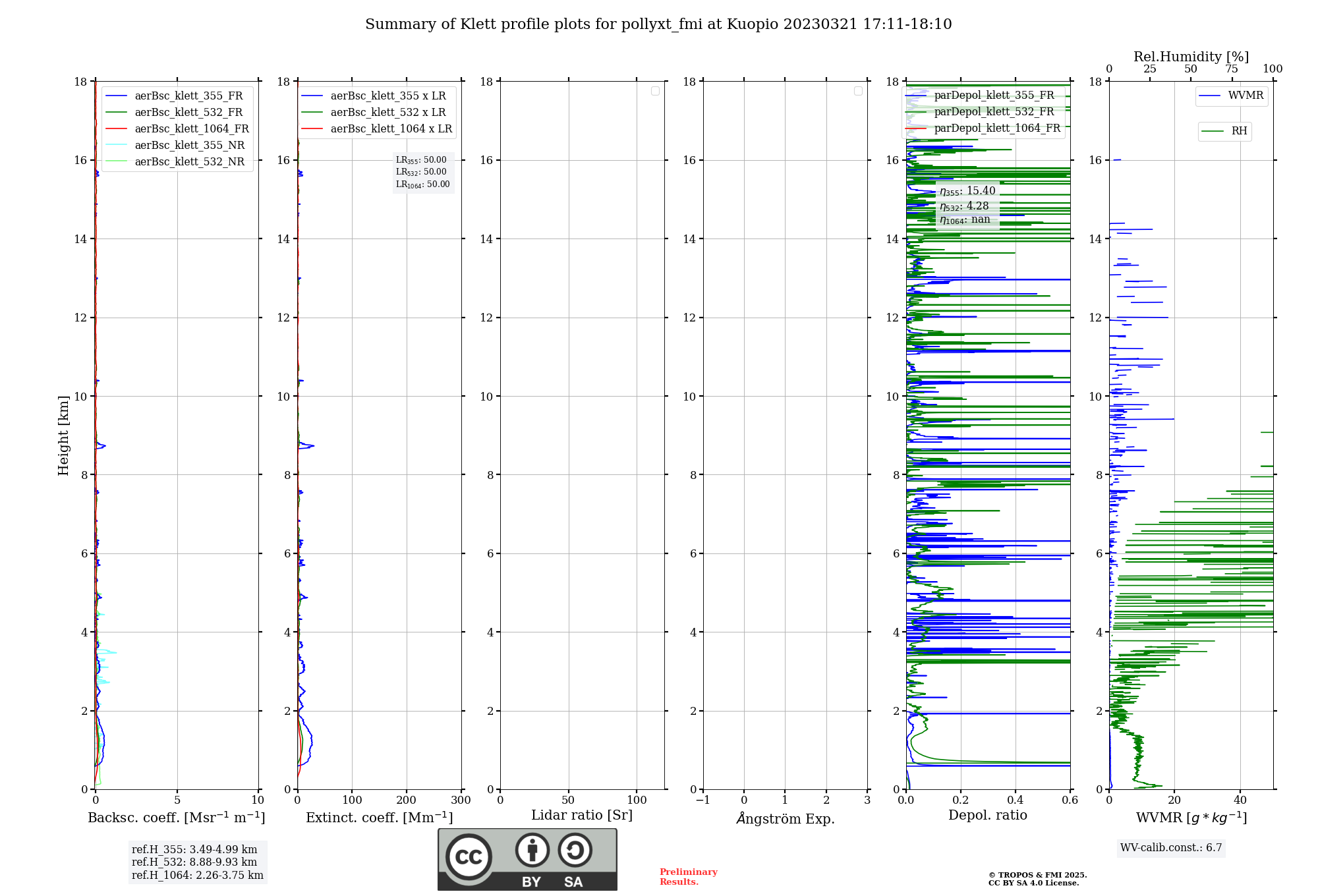Click the Ångström Exp. axis label
1318x896 pixels.
(x=786, y=818)
